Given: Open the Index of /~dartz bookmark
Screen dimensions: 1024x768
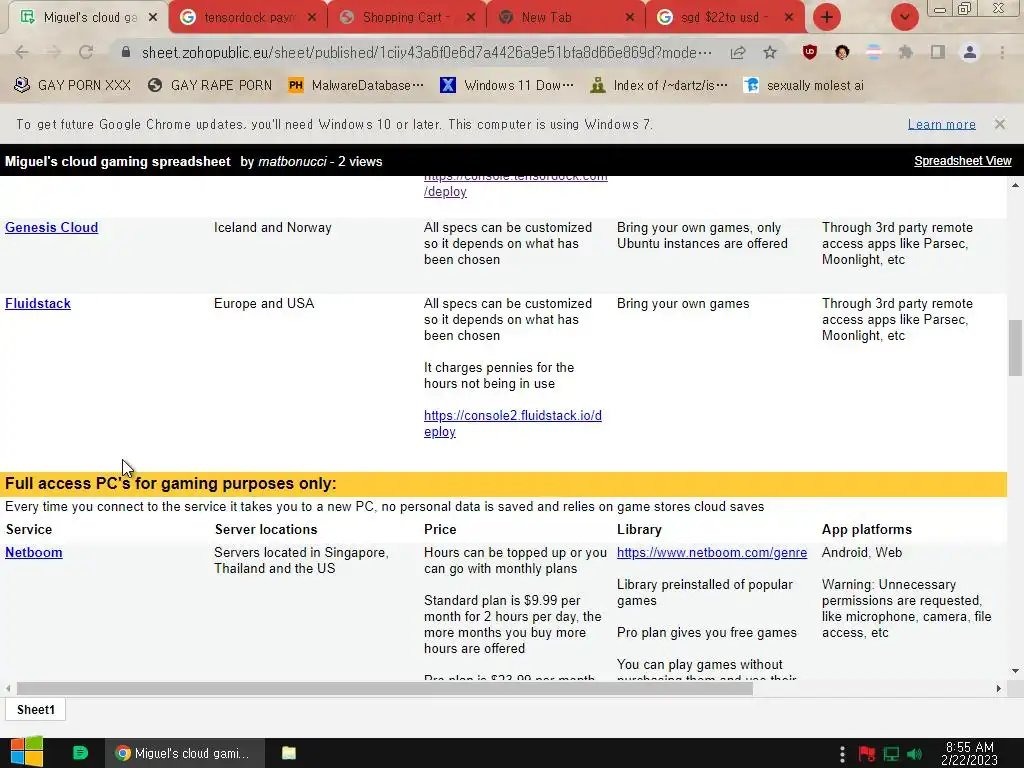Looking at the screenshot, I should pos(659,85).
